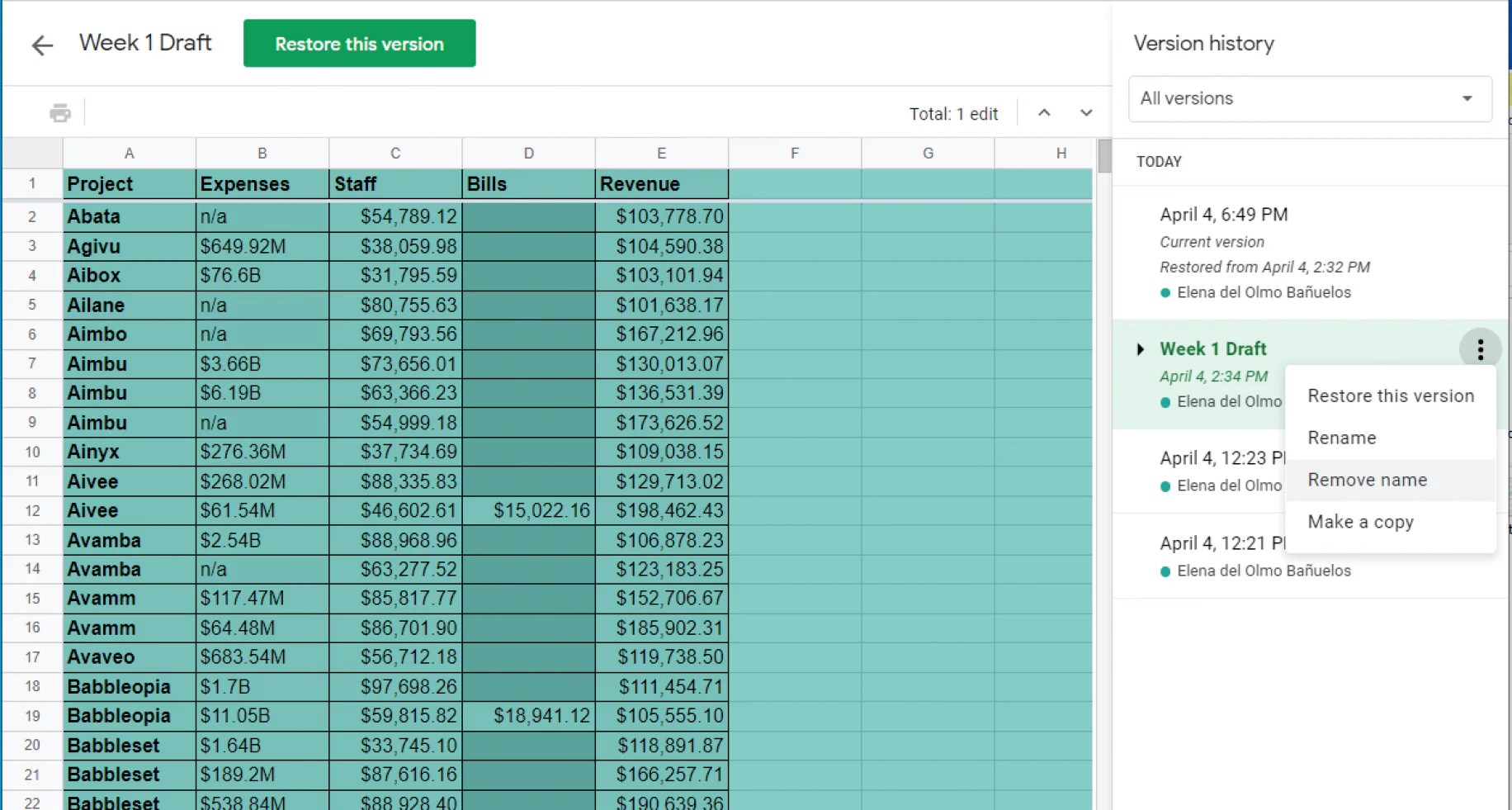
Task: Choose Remove name in the context menu
Action: (1367, 480)
